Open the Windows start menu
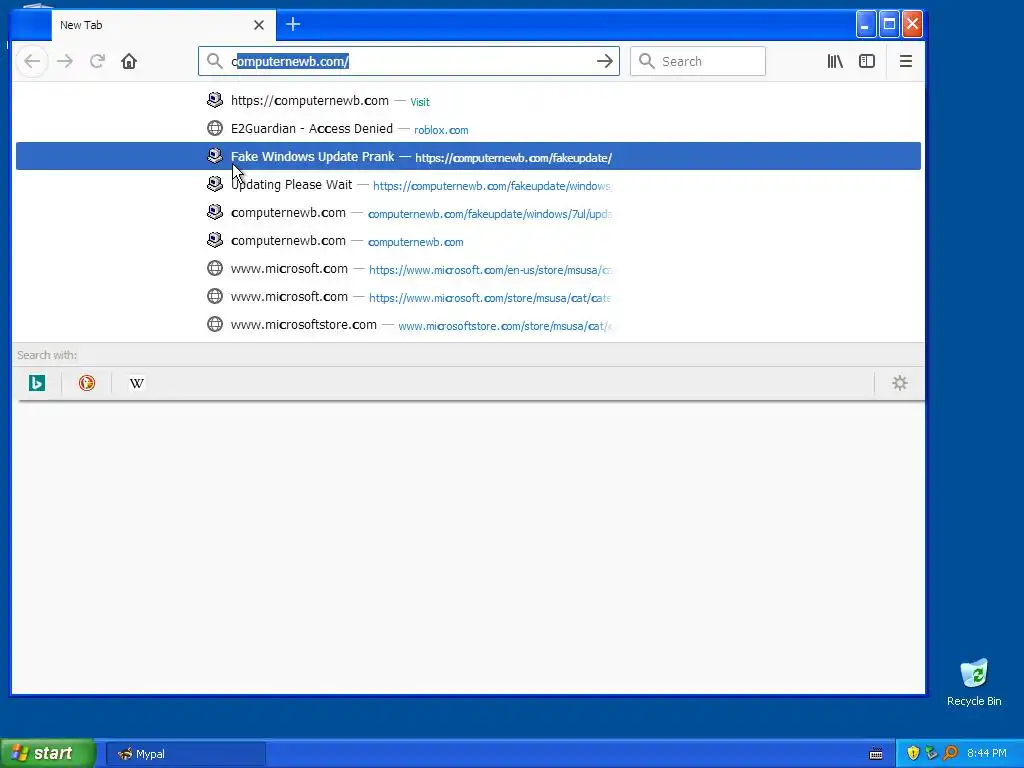1024x768 pixels. pyautogui.click(x=48, y=754)
